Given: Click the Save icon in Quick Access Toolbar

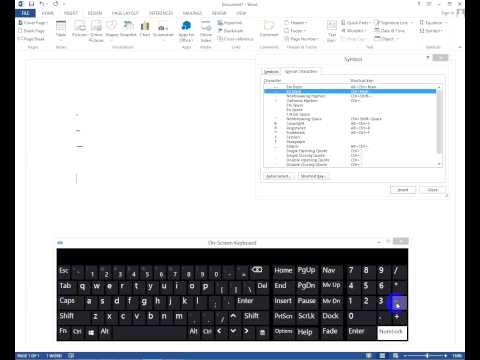Looking at the screenshot, I should [x=31, y=4].
